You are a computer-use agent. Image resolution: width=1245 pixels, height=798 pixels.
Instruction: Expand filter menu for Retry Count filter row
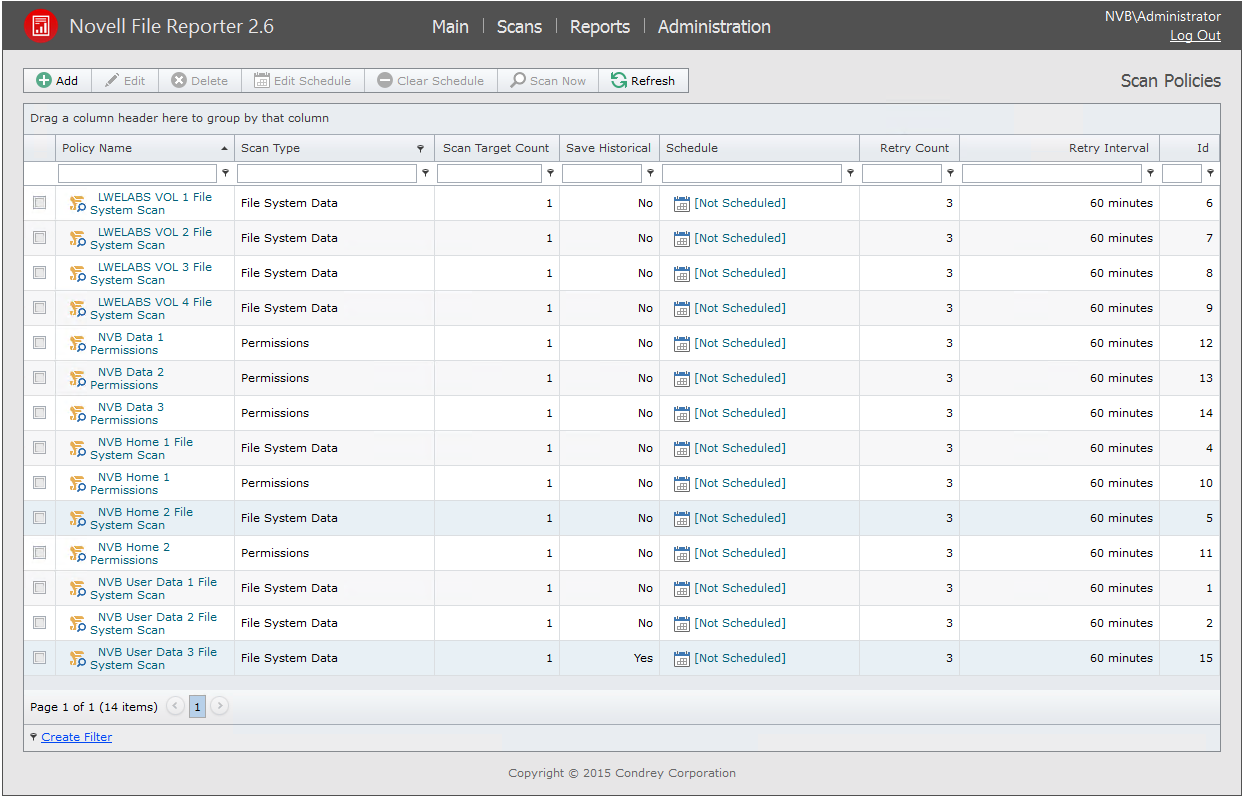point(950,174)
